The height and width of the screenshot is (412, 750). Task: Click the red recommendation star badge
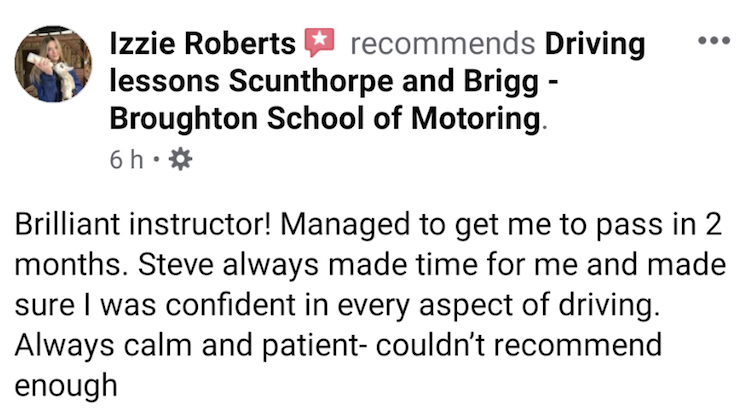[319, 43]
